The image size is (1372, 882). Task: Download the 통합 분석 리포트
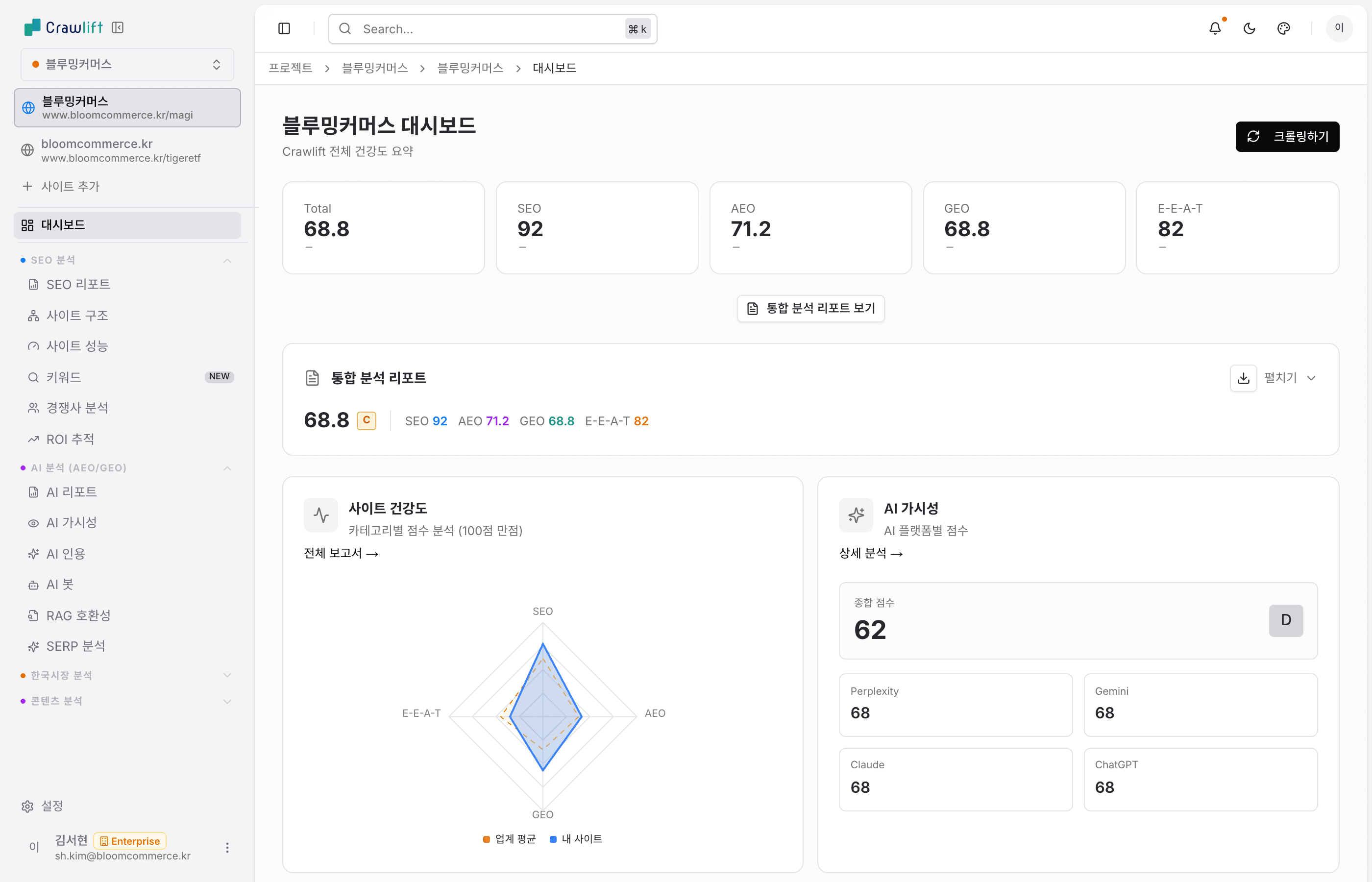tap(1243, 378)
